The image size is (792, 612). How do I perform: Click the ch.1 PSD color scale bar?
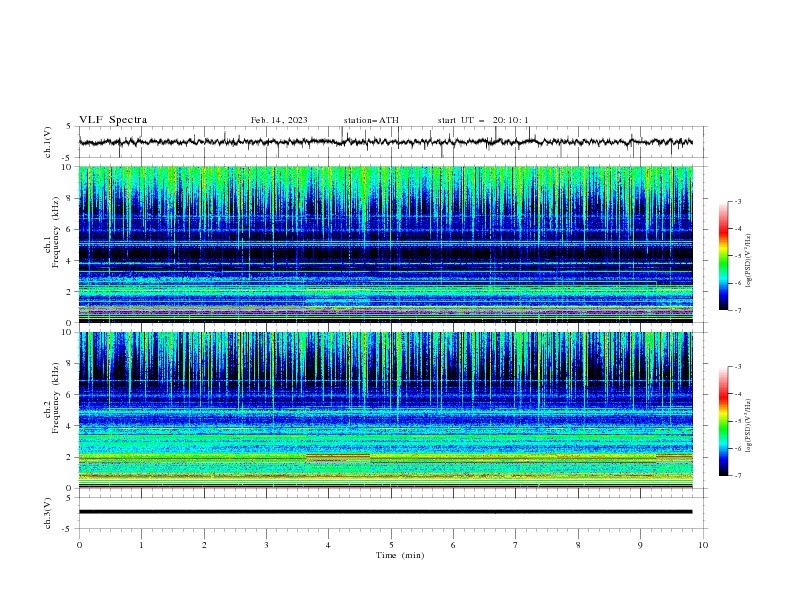click(x=723, y=256)
